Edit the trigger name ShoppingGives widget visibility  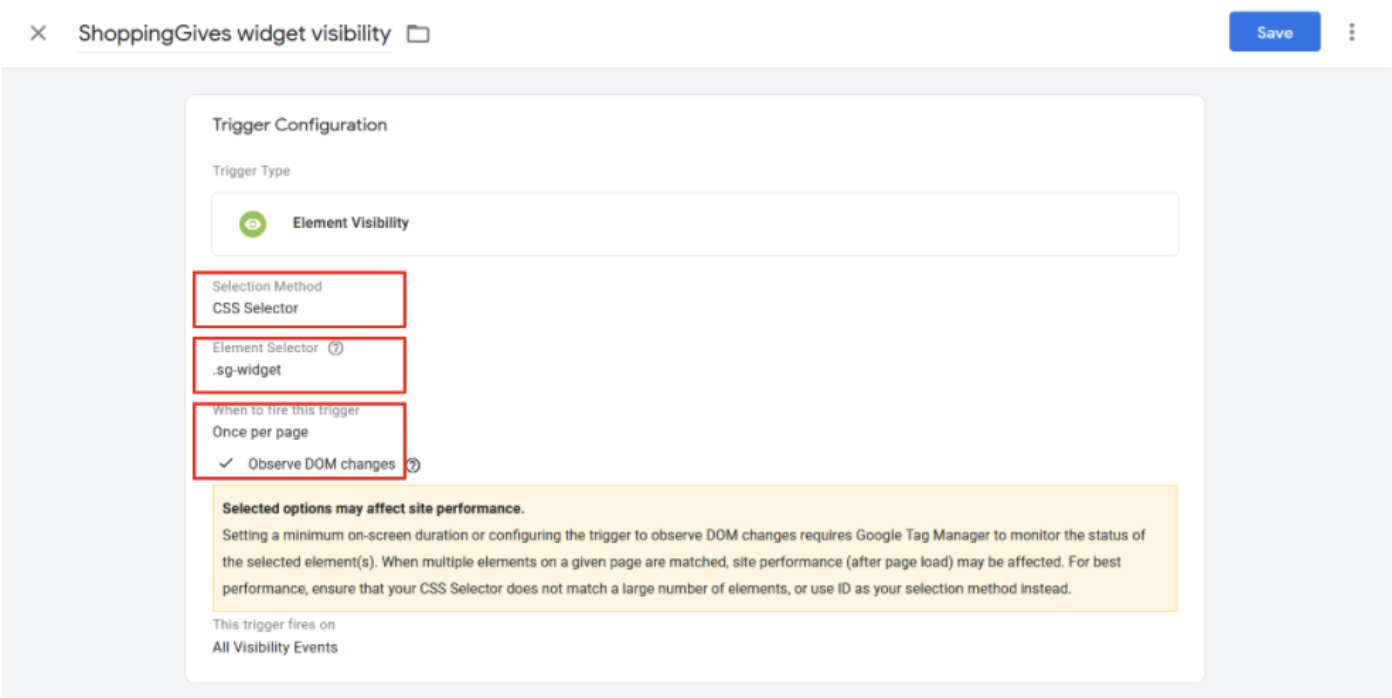pyautogui.click(x=235, y=33)
